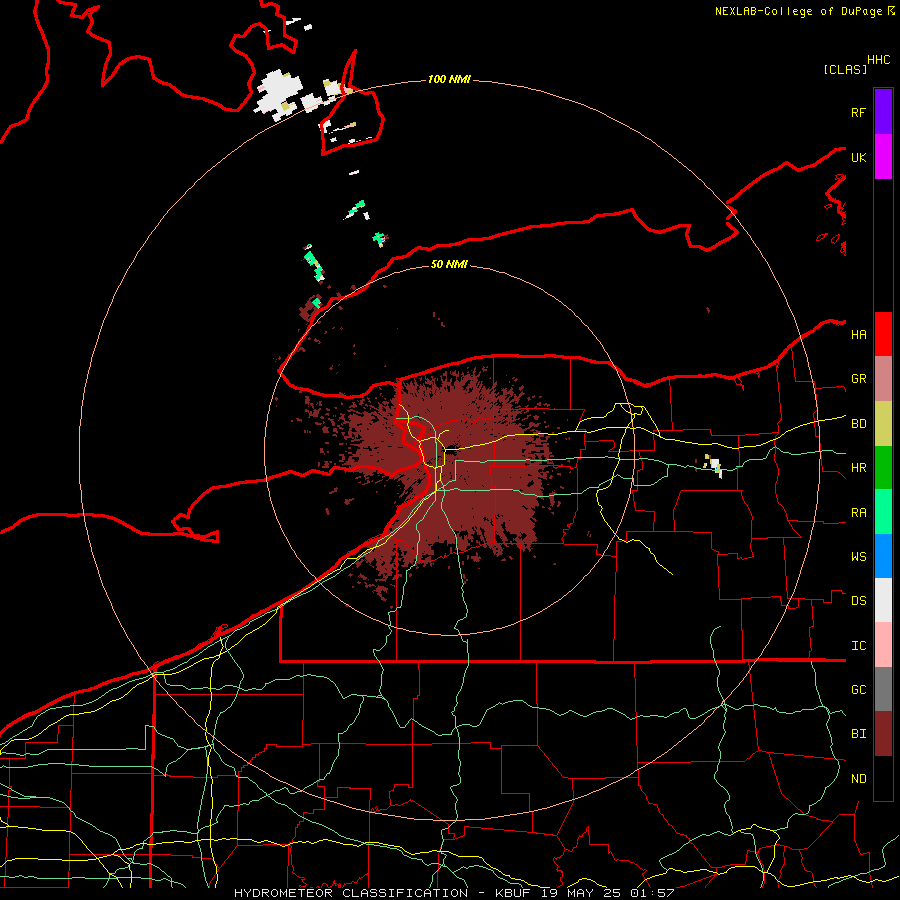Click the ND black legend swatch

[x=883, y=778]
